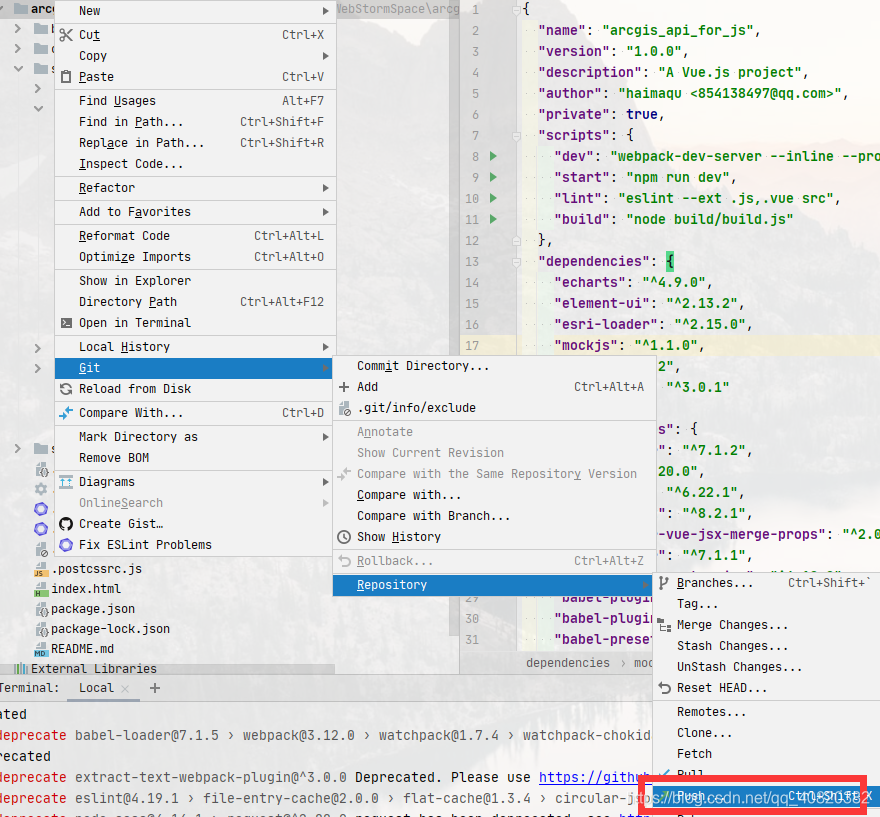The height and width of the screenshot is (817, 880).
Task: Click the Reload from Disk icon
Action: [66, 389]
